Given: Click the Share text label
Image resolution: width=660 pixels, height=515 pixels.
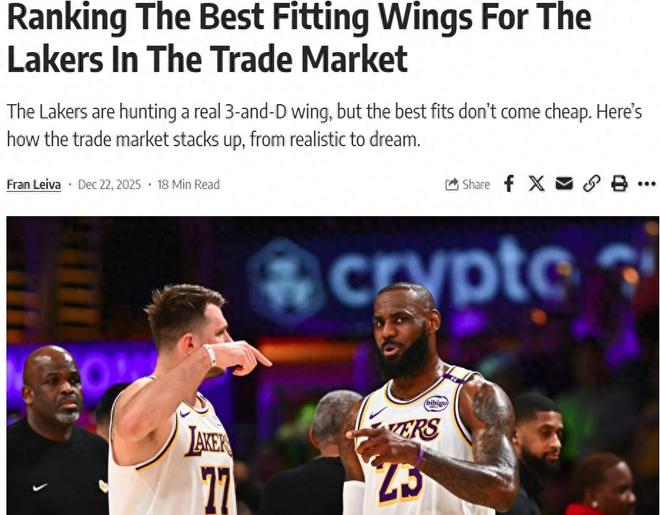Looking at the screenshot, I should click(x=476, y=184).
